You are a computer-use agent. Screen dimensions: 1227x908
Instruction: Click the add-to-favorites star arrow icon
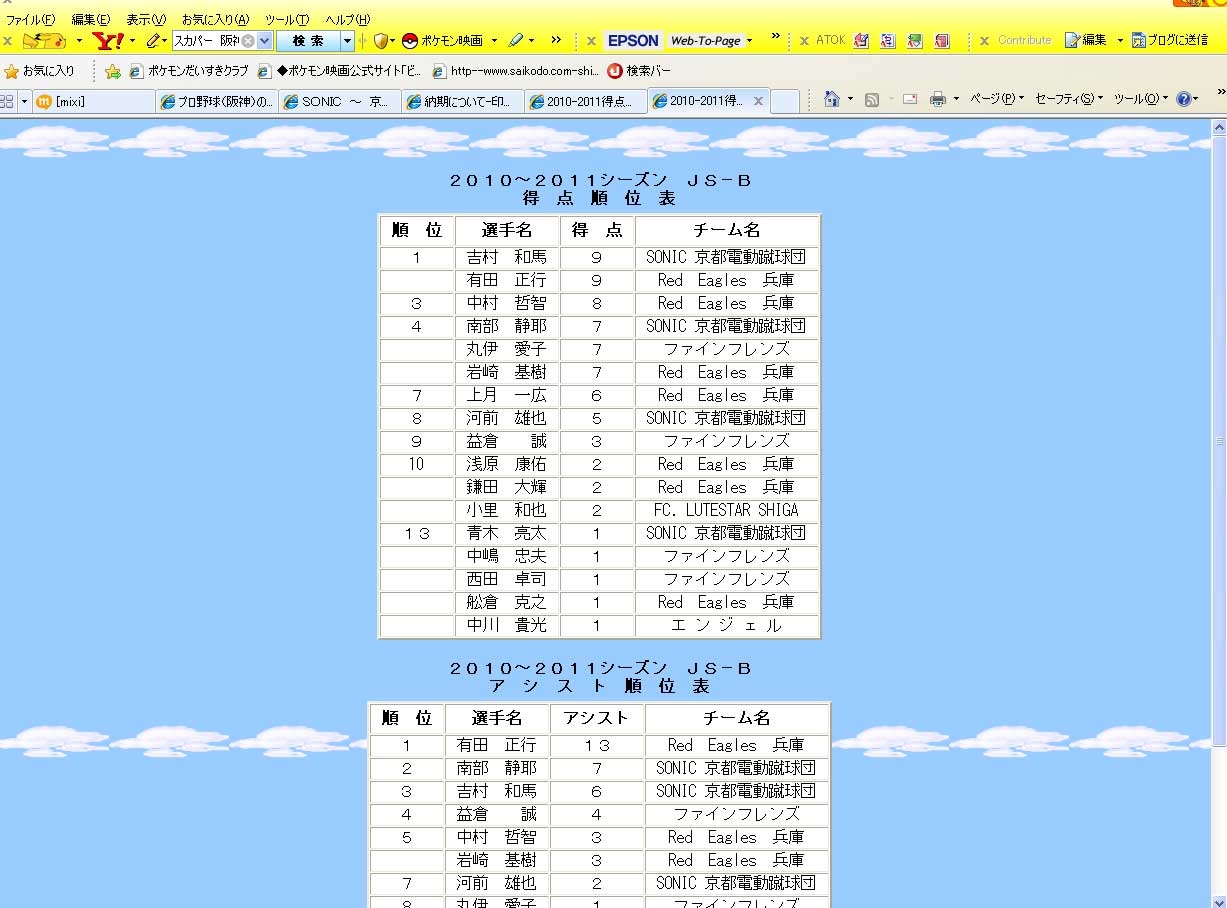point(113,71)
